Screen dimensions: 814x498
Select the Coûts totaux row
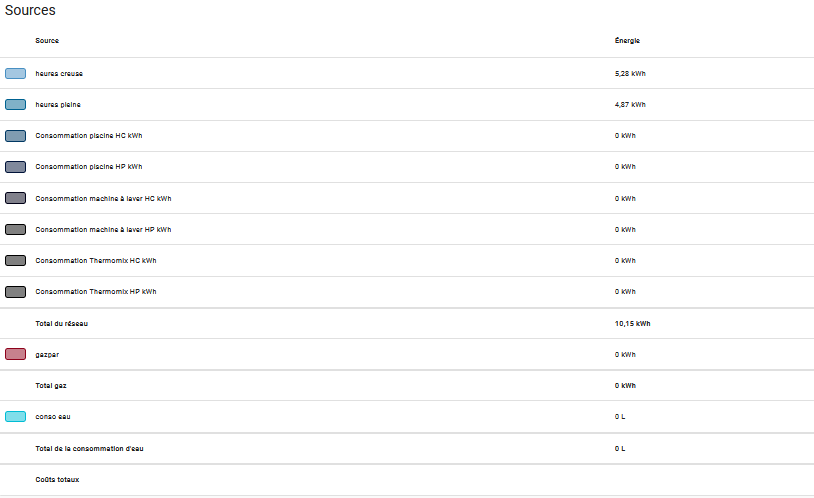(407, 480)
